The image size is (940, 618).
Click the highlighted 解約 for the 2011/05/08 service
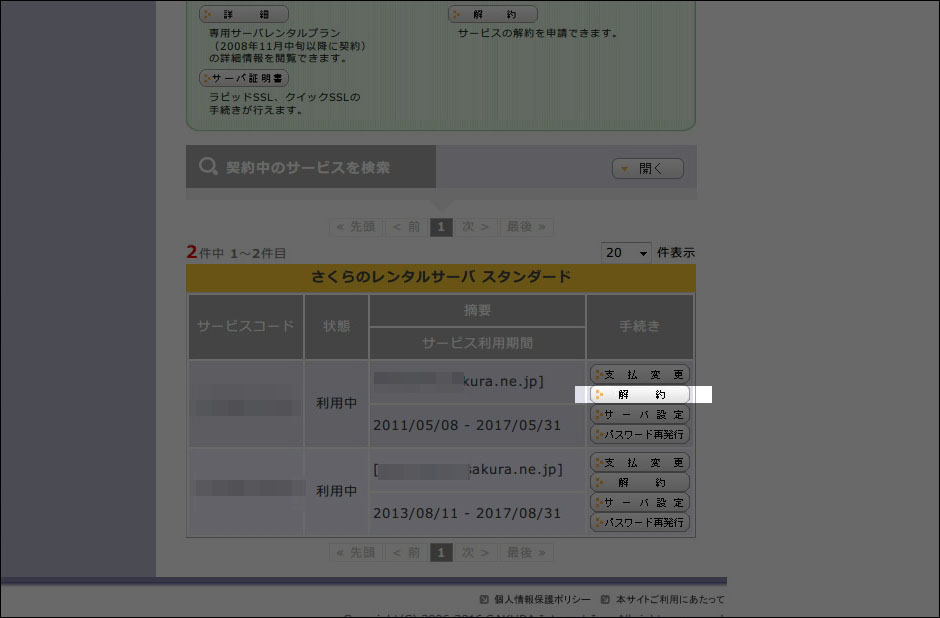pyautogui.click(x=640, y=394)
